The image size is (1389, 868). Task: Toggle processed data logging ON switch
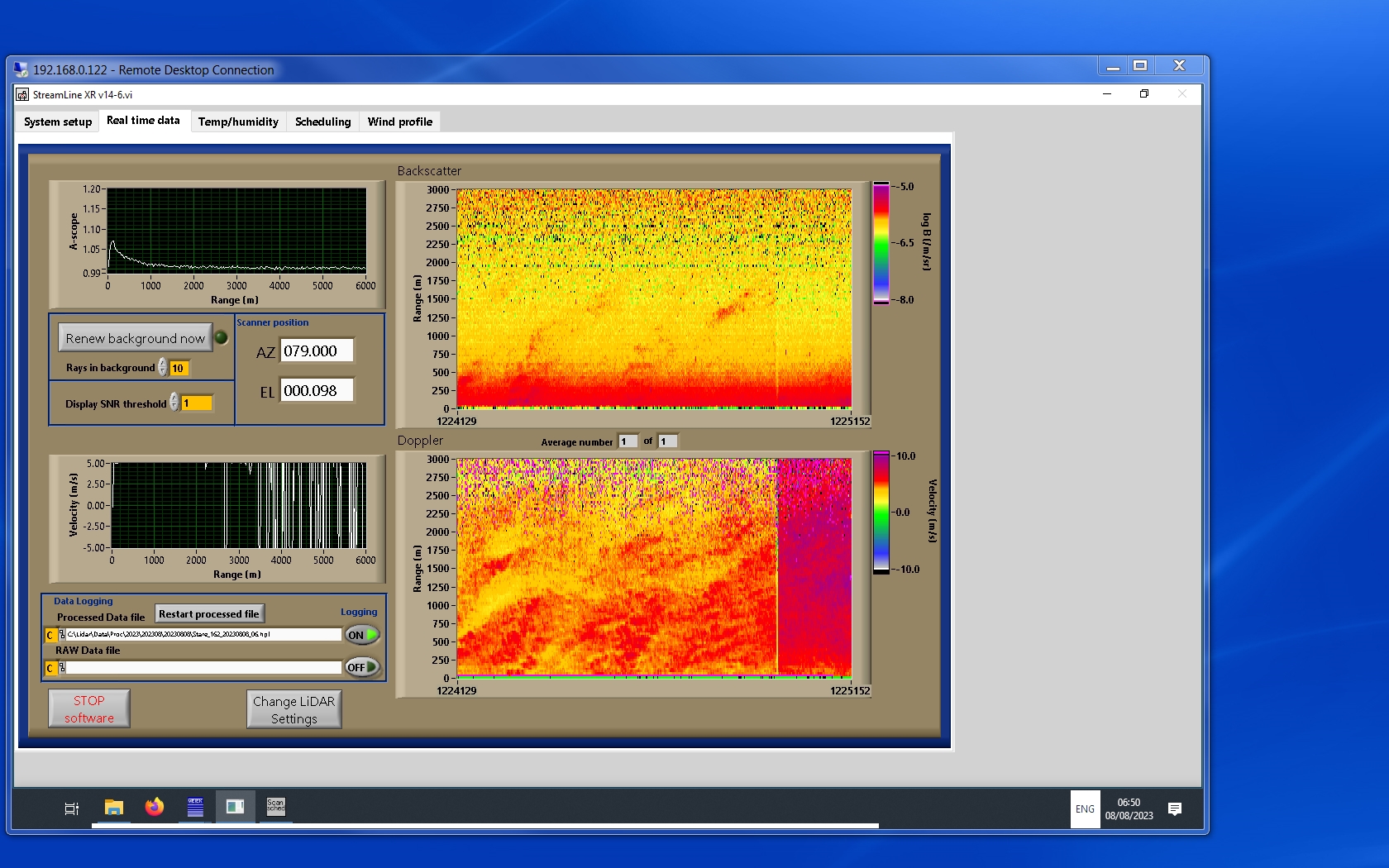362,635
